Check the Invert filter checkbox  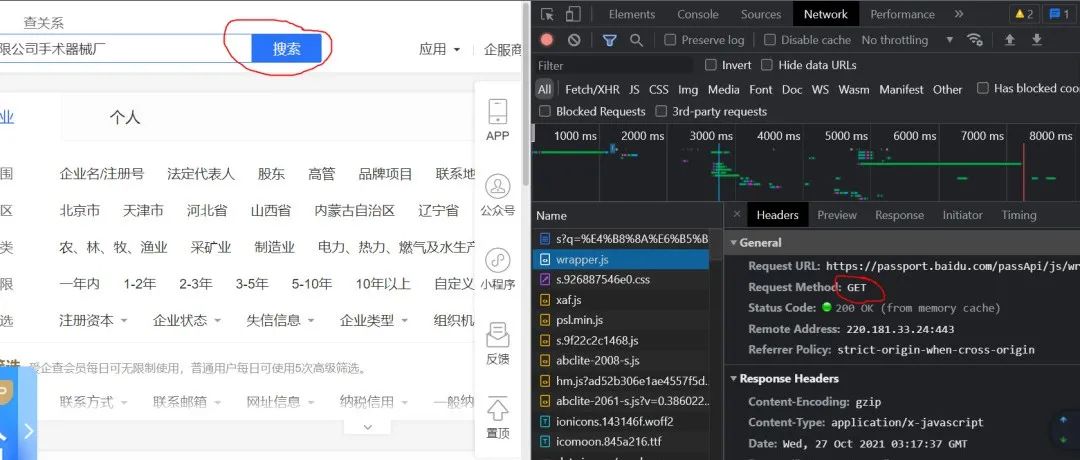[x=711, y=65]
